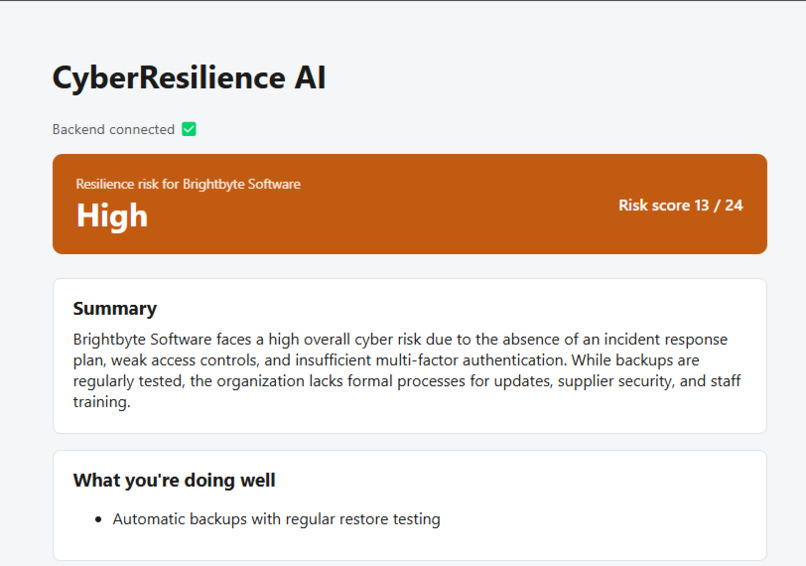Click the 'Backend connected' status text

[114, 129]
